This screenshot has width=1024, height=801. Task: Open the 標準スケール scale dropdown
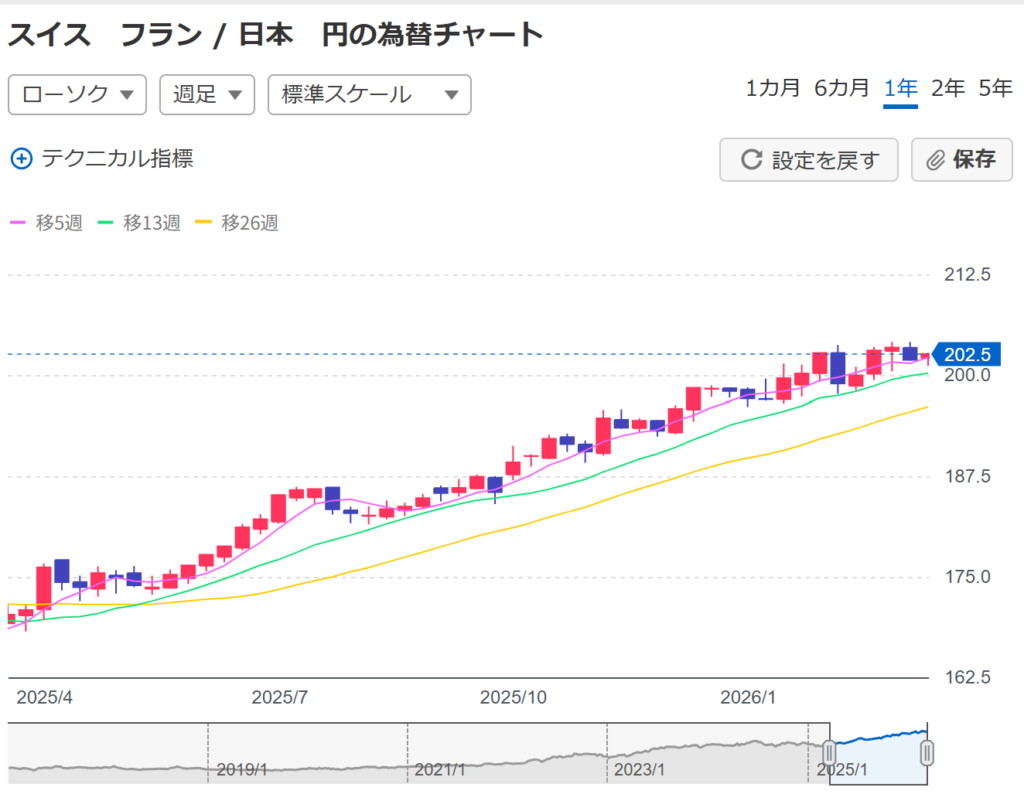click(369, 95)
